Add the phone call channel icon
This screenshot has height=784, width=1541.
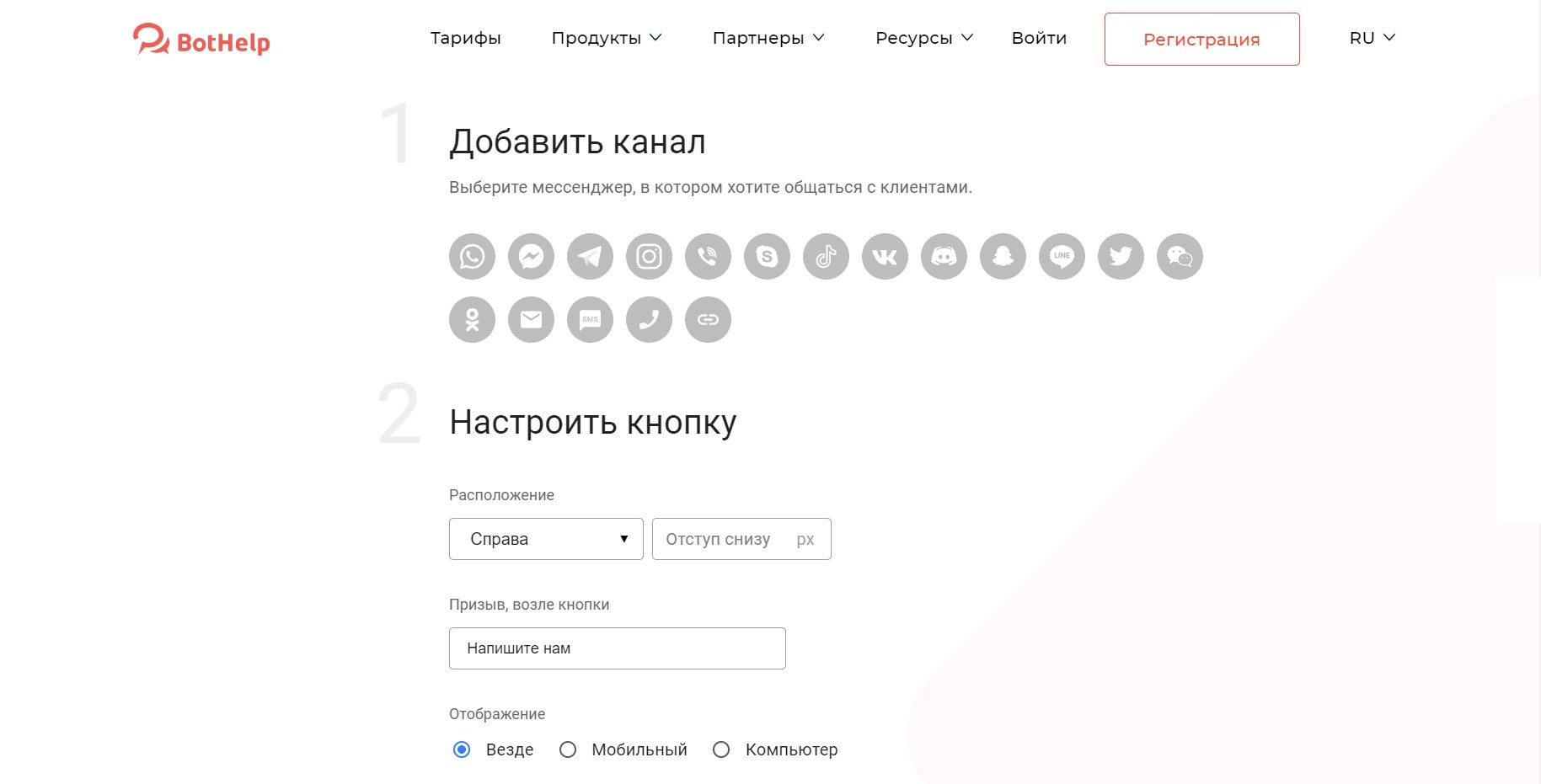pyautogui.click(x=649, y=319)
